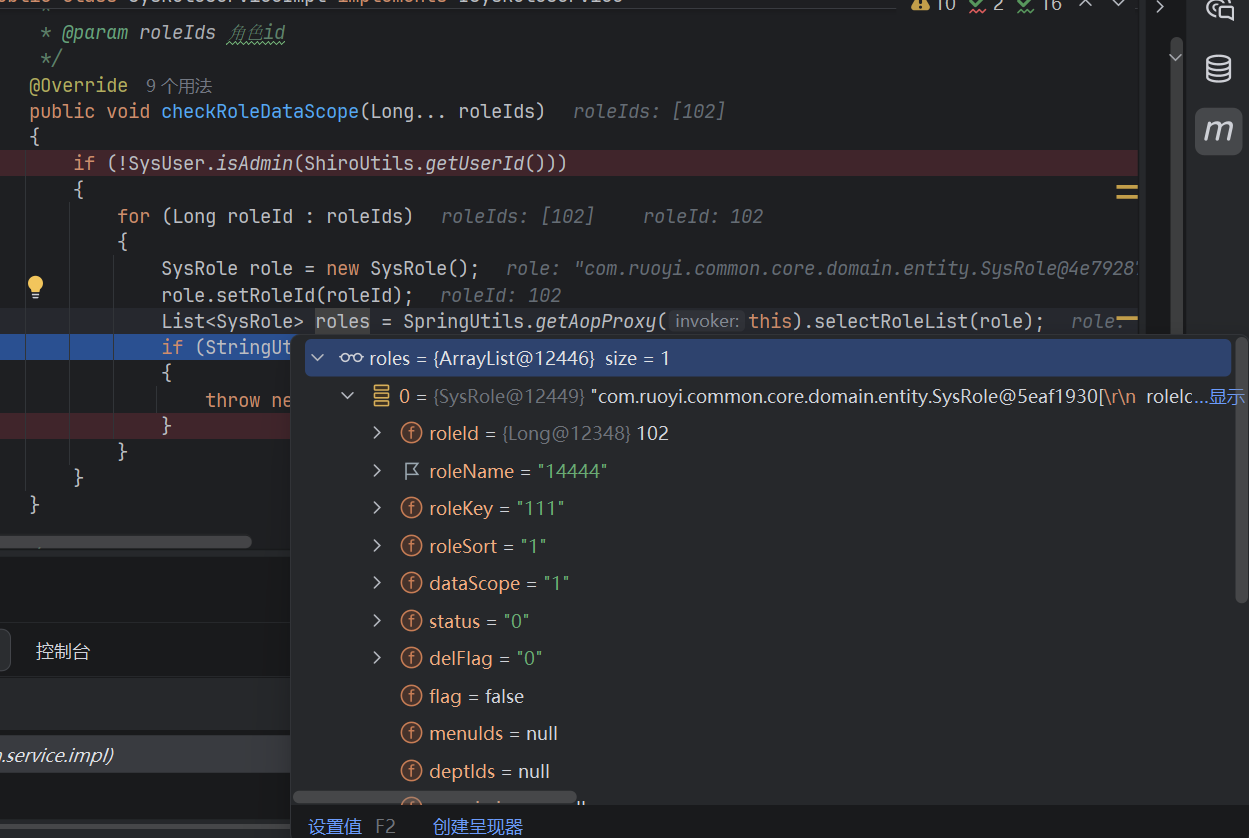
Task: Click role.setRoleId(roleId) in code
Action: point(287,295)
